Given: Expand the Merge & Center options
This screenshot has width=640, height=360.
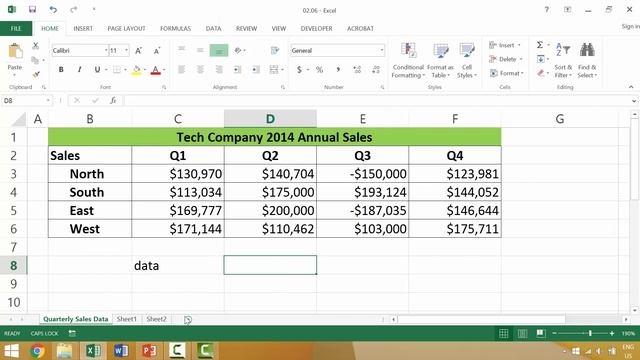Looking at the screenshot, I should (x=282, y=70).
